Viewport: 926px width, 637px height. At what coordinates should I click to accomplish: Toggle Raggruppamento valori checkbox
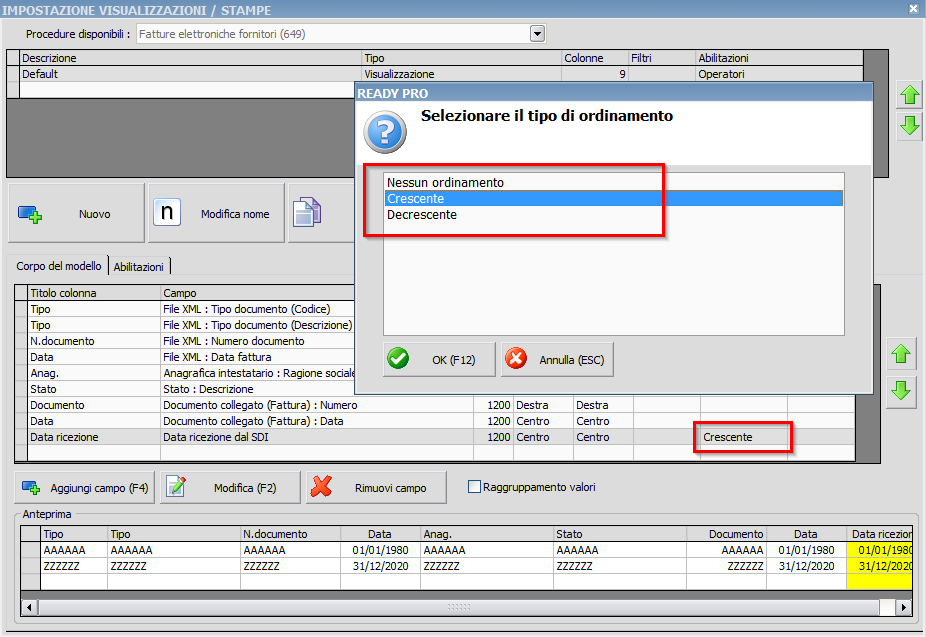point(474,486)
